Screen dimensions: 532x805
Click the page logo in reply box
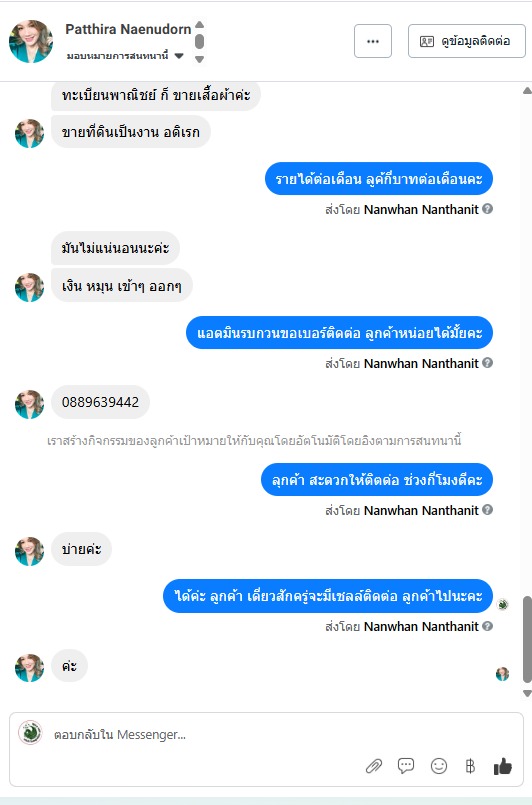click(30, 733)
